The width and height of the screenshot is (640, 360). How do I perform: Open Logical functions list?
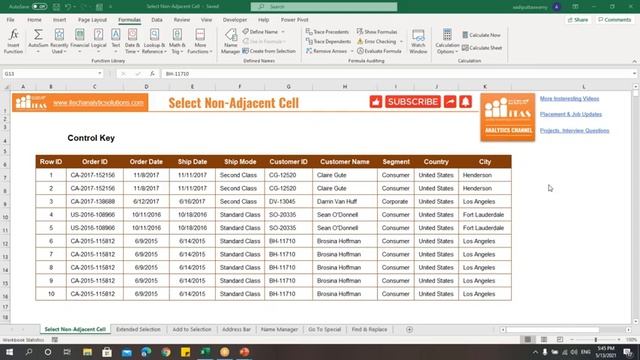(98, 41)
